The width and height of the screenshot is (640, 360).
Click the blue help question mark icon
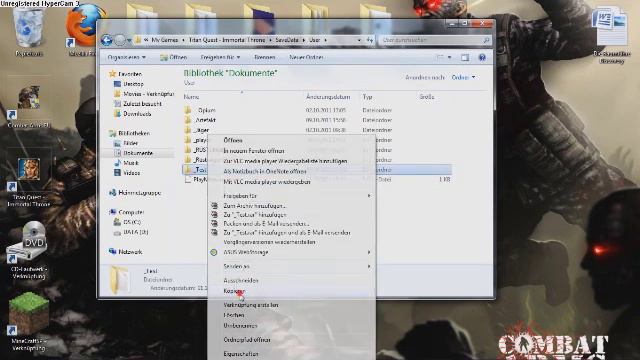(x=482, y=58)
